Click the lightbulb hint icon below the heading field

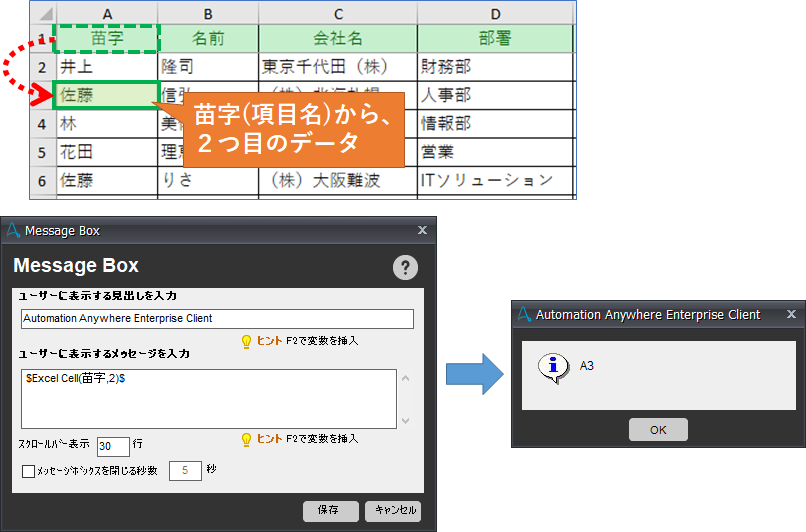click(246, 342)
